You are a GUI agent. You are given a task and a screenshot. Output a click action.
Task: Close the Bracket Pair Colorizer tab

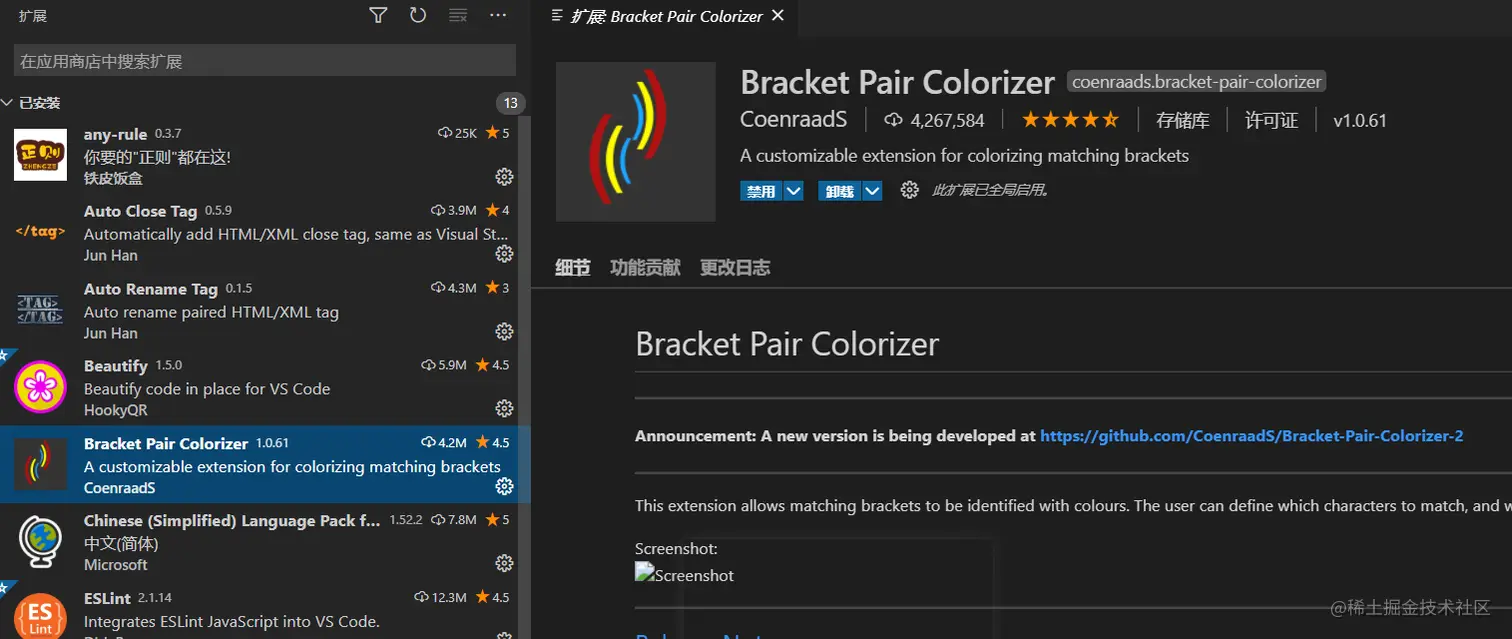[778, 15]
